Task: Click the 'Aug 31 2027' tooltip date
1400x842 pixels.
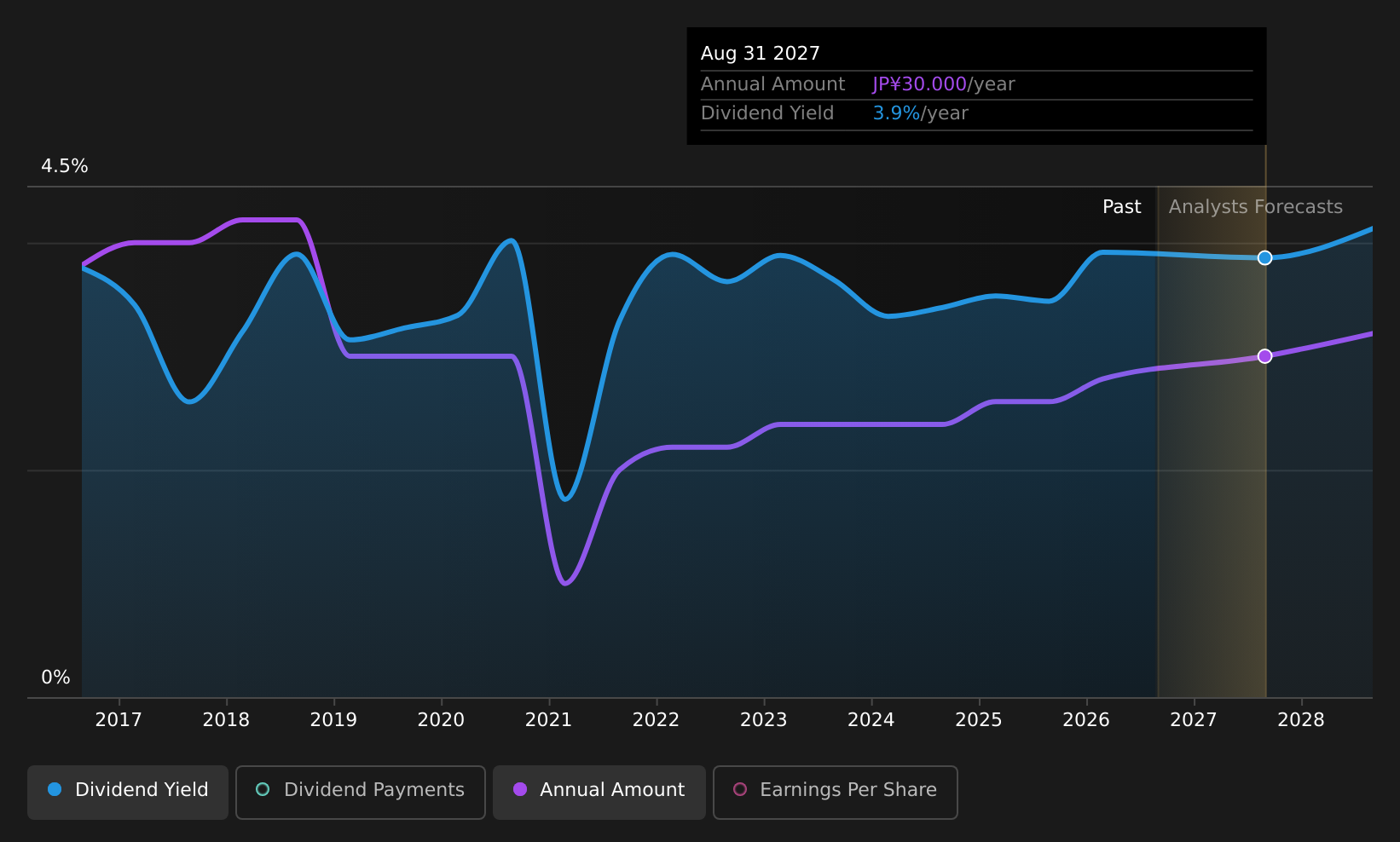Action: (x=760, y=54)
